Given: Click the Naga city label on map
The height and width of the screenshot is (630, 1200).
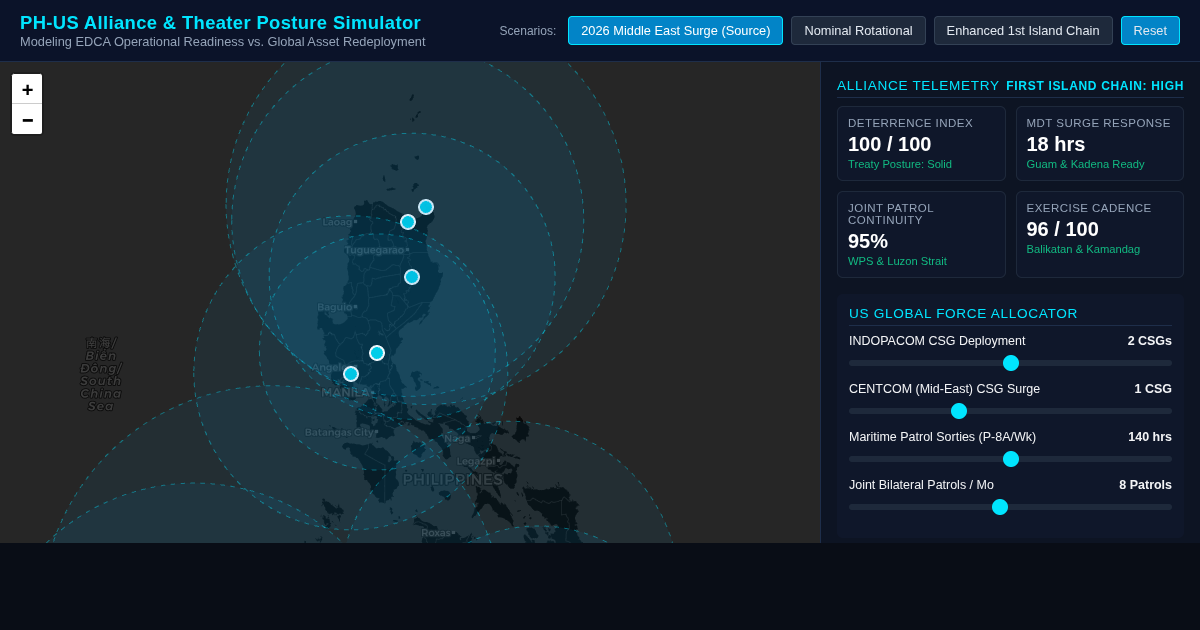Looking at the screenshot, I should pyautogui.click(x=459, y=438).
